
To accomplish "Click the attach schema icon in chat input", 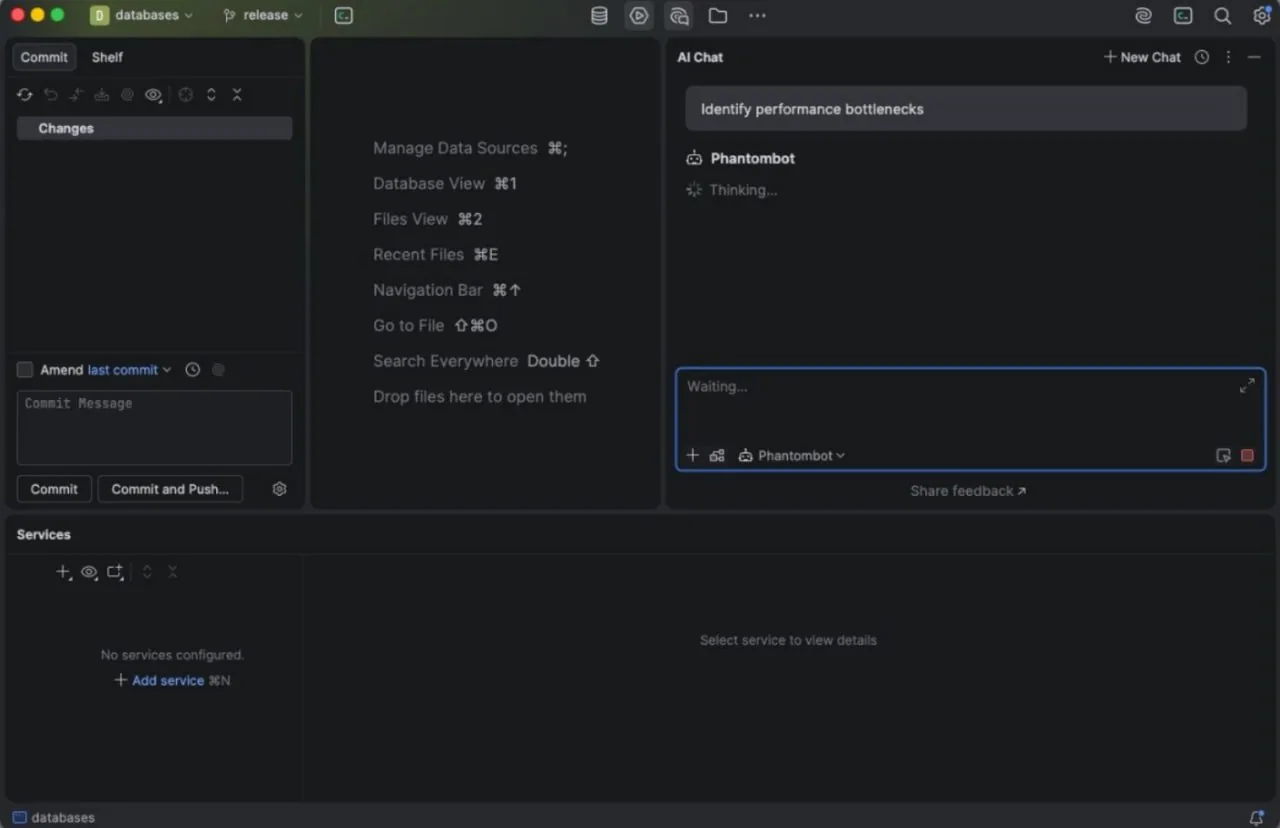I will pyautogui.click(x=717, y=455).
